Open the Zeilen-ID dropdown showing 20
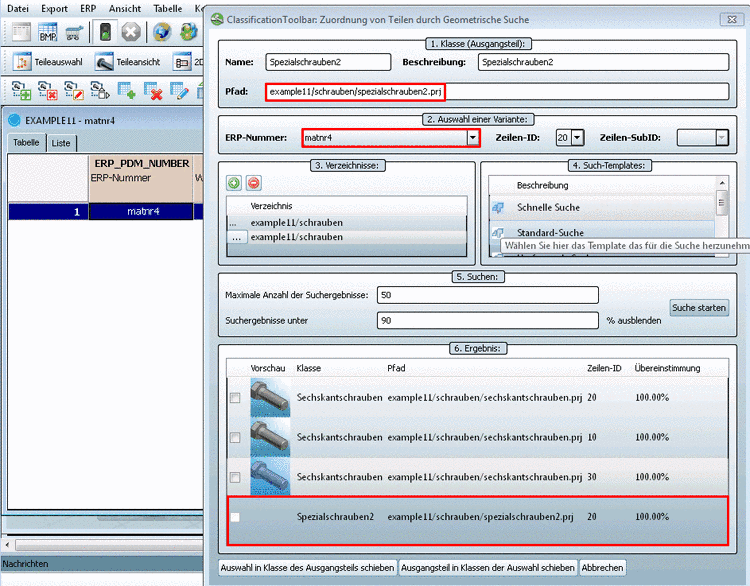This screenshot has width=750, height=586. (577, 138)
